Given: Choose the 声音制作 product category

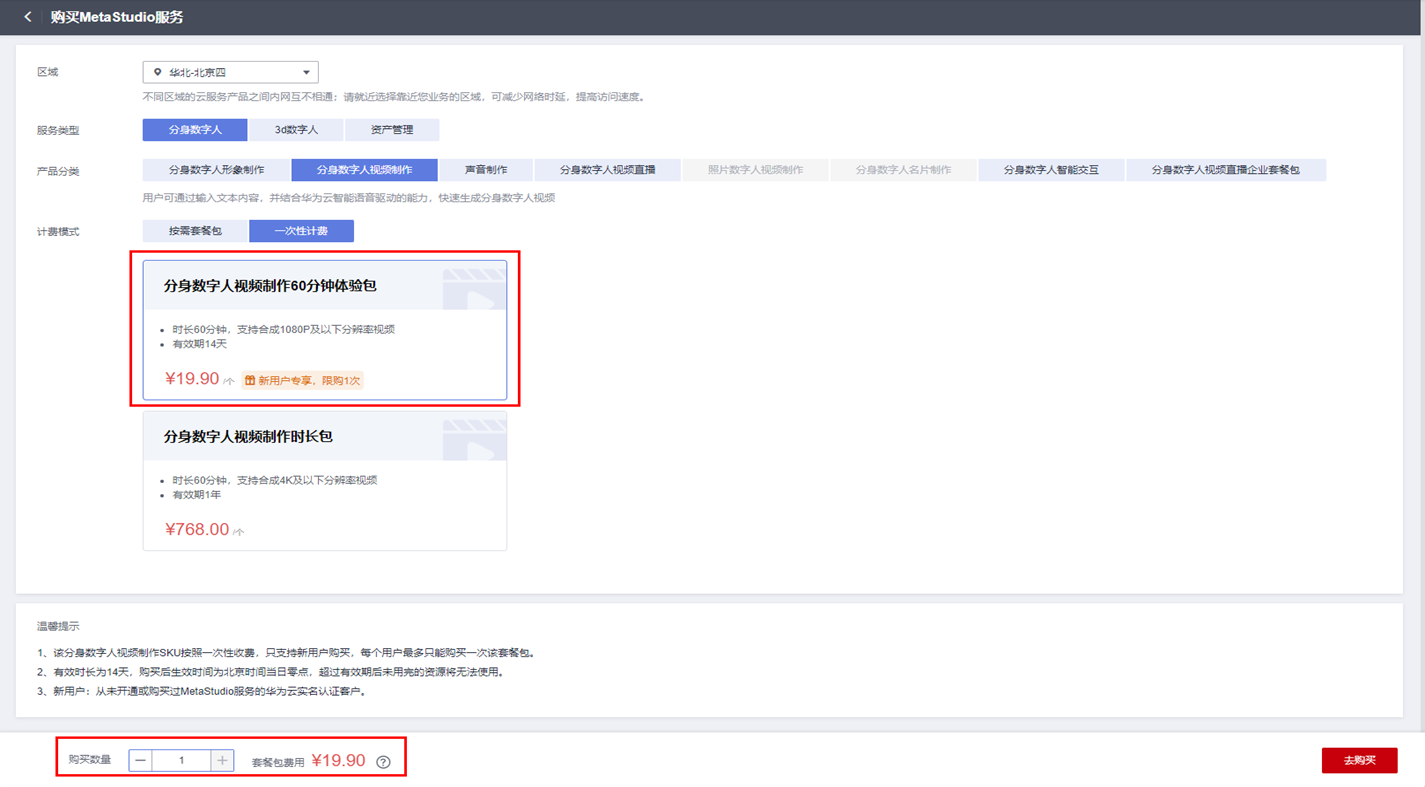Looking at the screenshot, I should 486,170.
